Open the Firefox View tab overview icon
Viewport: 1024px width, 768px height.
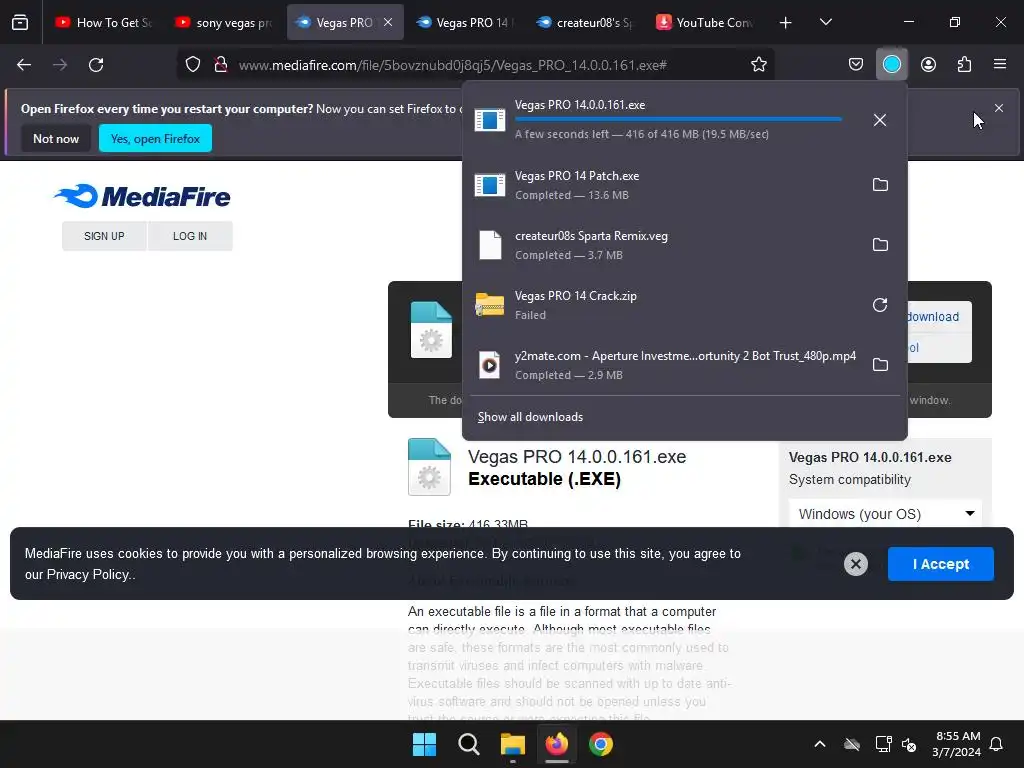(20, 22)
